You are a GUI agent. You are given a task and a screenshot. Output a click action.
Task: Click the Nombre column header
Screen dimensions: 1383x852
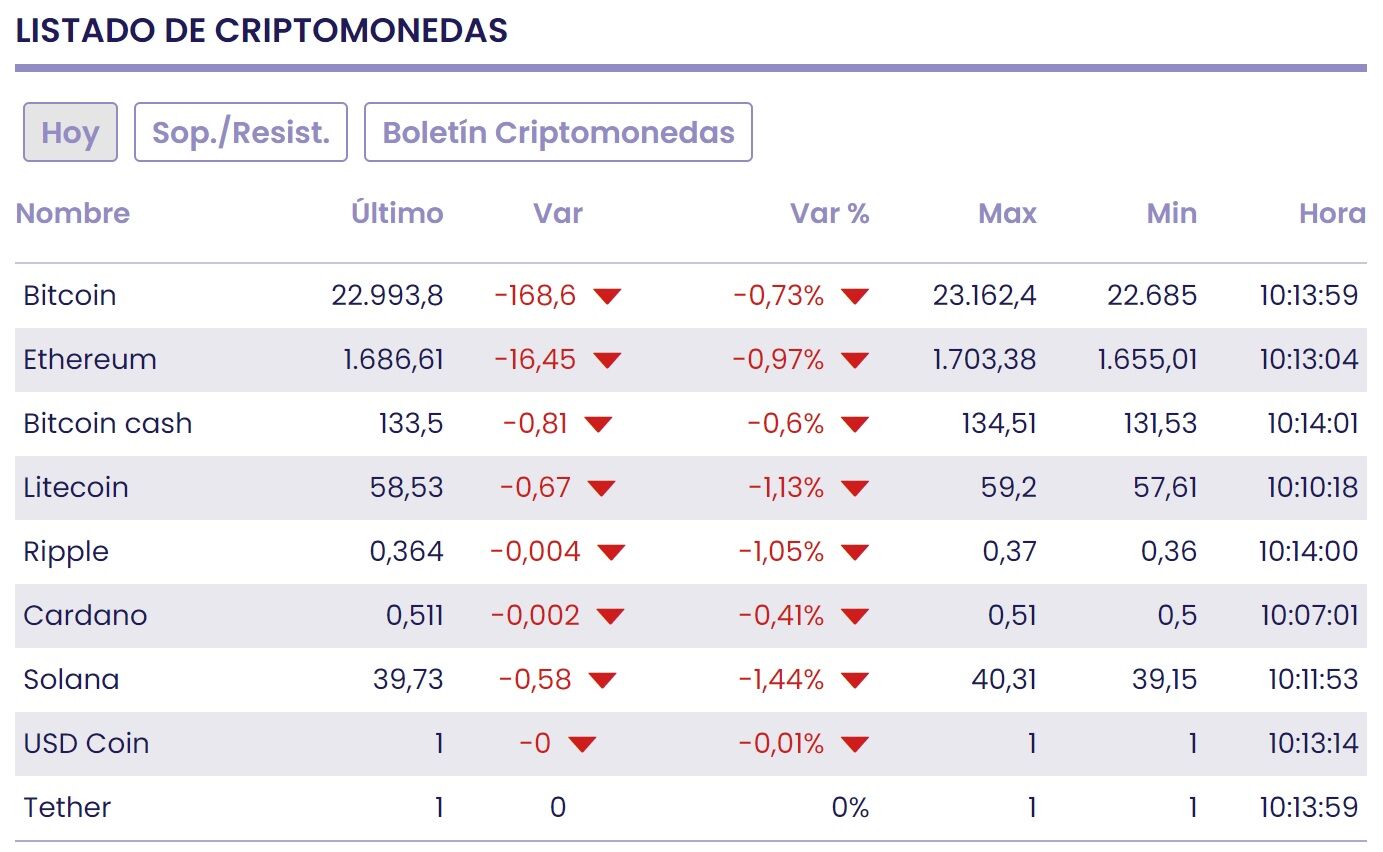click(73, 213)
